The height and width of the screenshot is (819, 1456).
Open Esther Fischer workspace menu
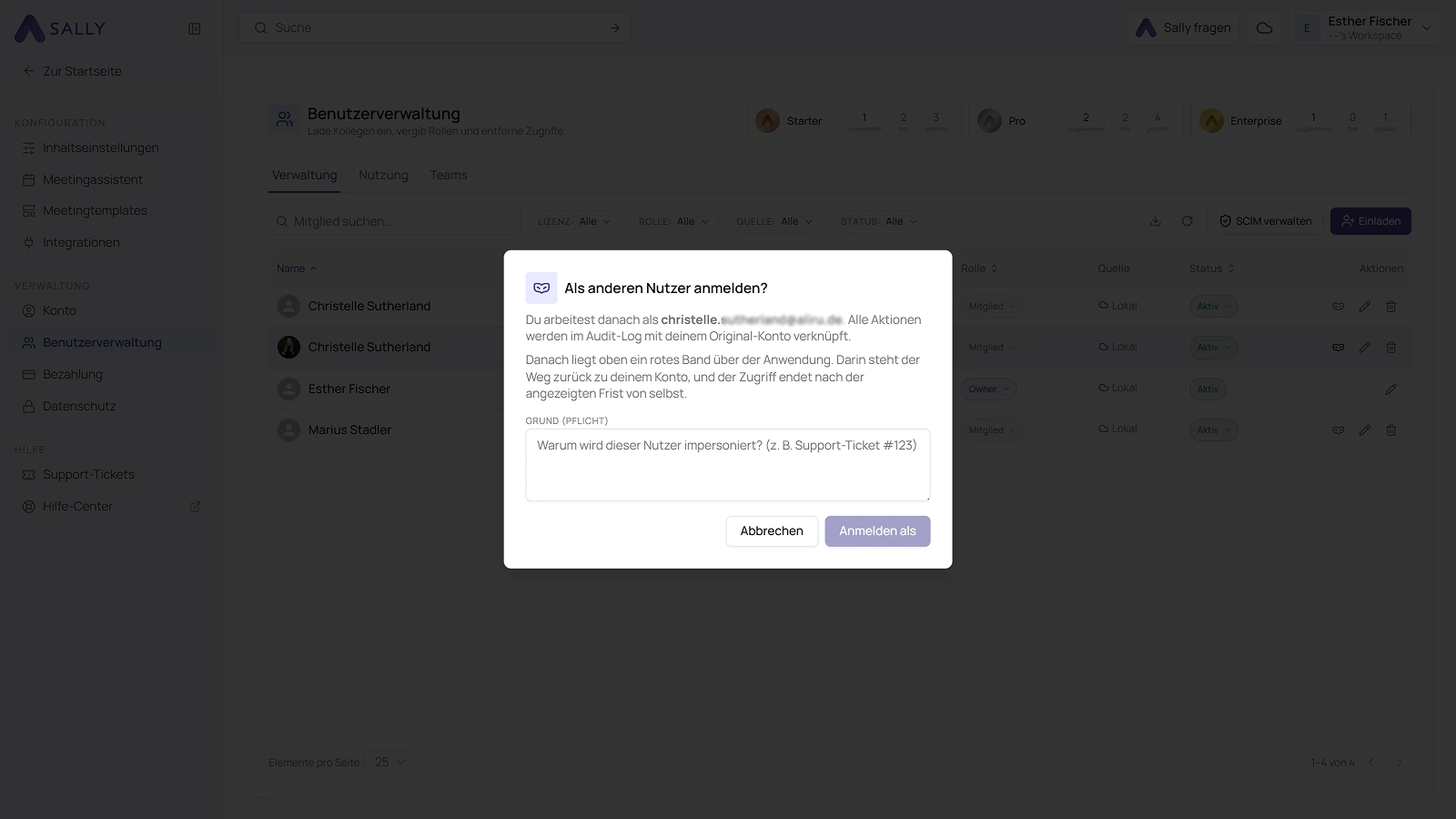pos(1366,28)
